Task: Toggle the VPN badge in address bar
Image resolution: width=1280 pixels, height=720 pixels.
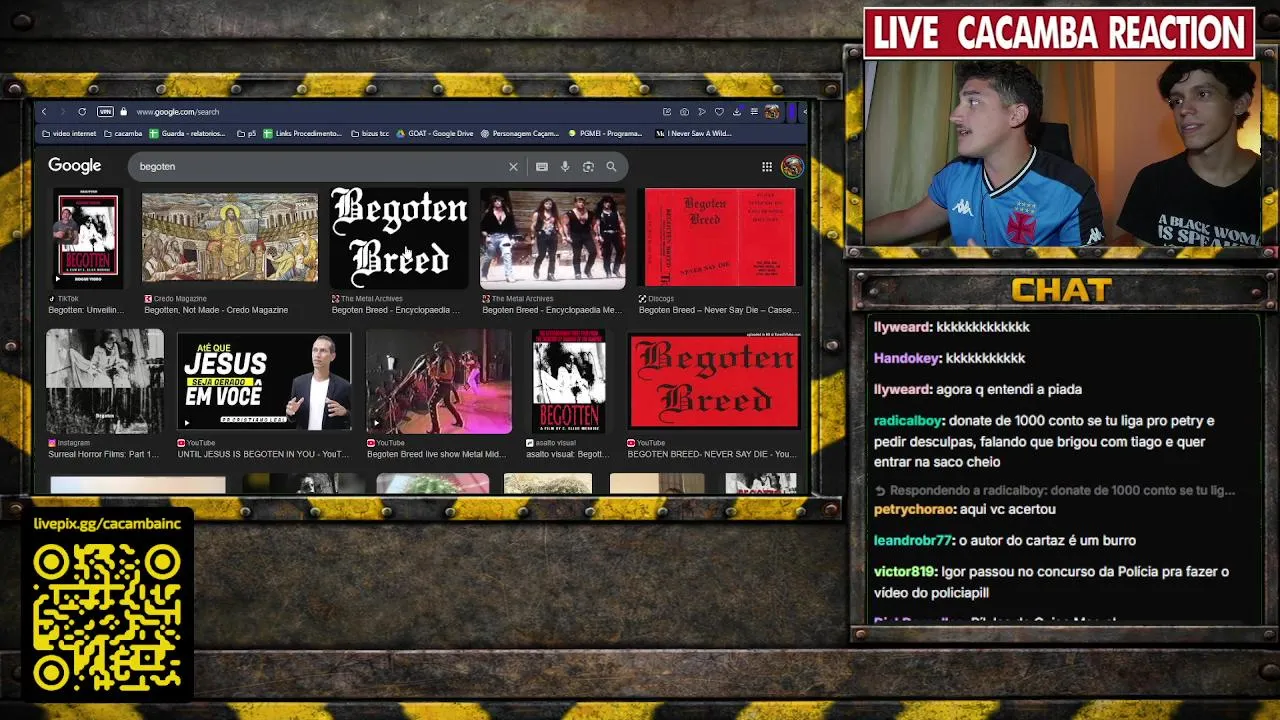Action: (105, 112)
